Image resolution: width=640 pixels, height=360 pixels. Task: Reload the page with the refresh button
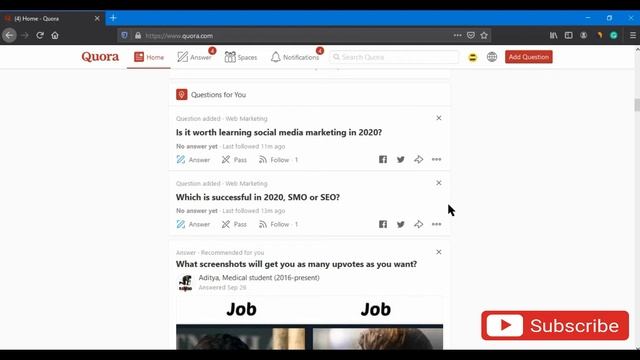click(x=40, y=36)
